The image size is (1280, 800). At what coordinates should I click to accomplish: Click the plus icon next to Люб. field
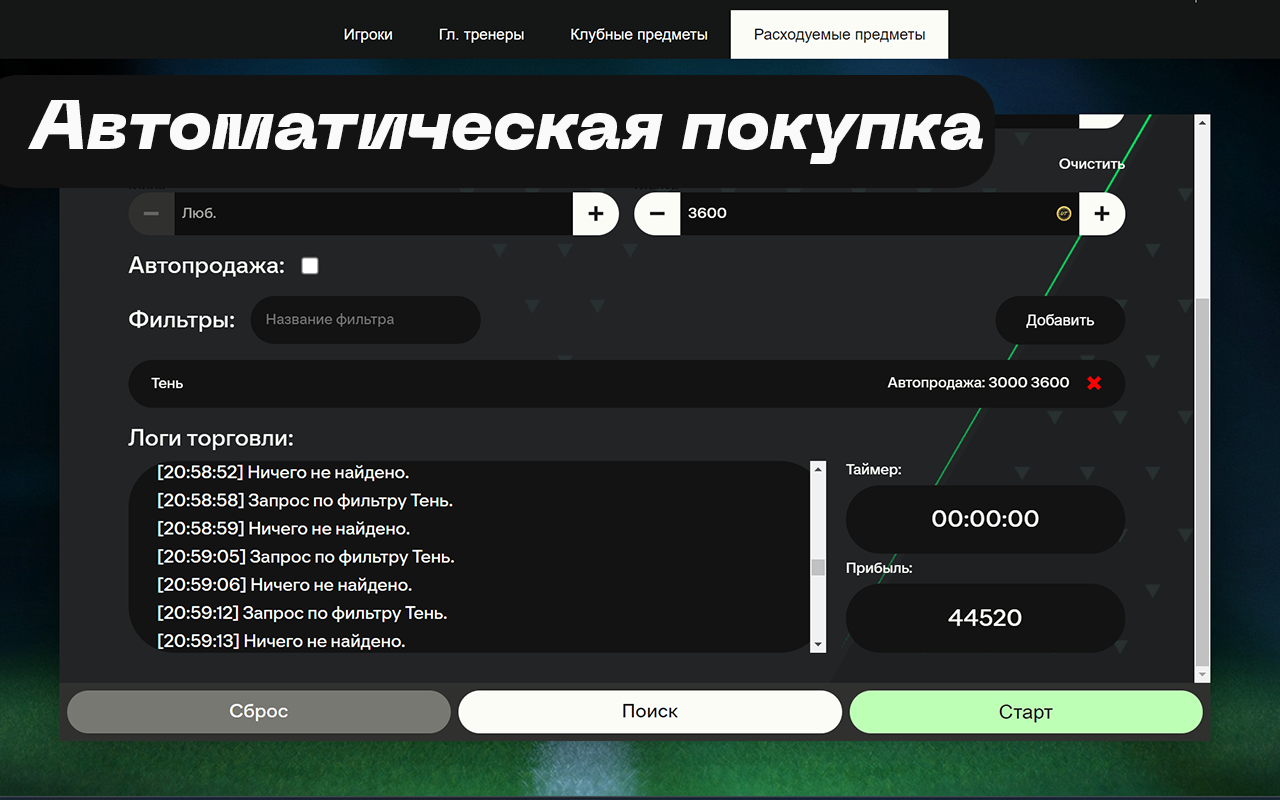pos(595,213)
